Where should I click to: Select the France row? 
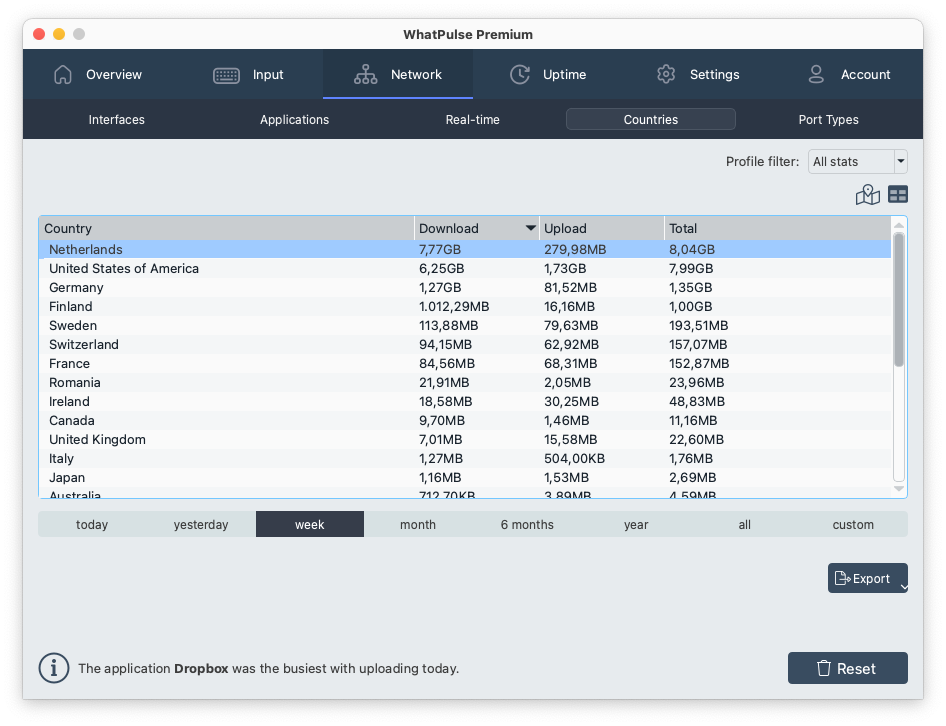point(465,363)
